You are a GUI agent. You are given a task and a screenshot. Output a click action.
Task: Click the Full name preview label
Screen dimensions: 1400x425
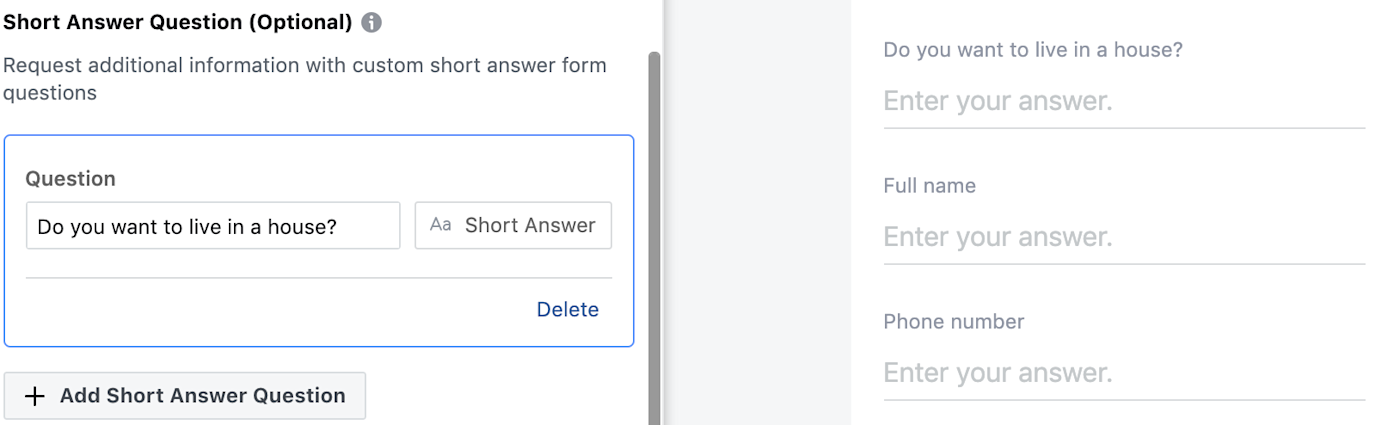[930, 186]
